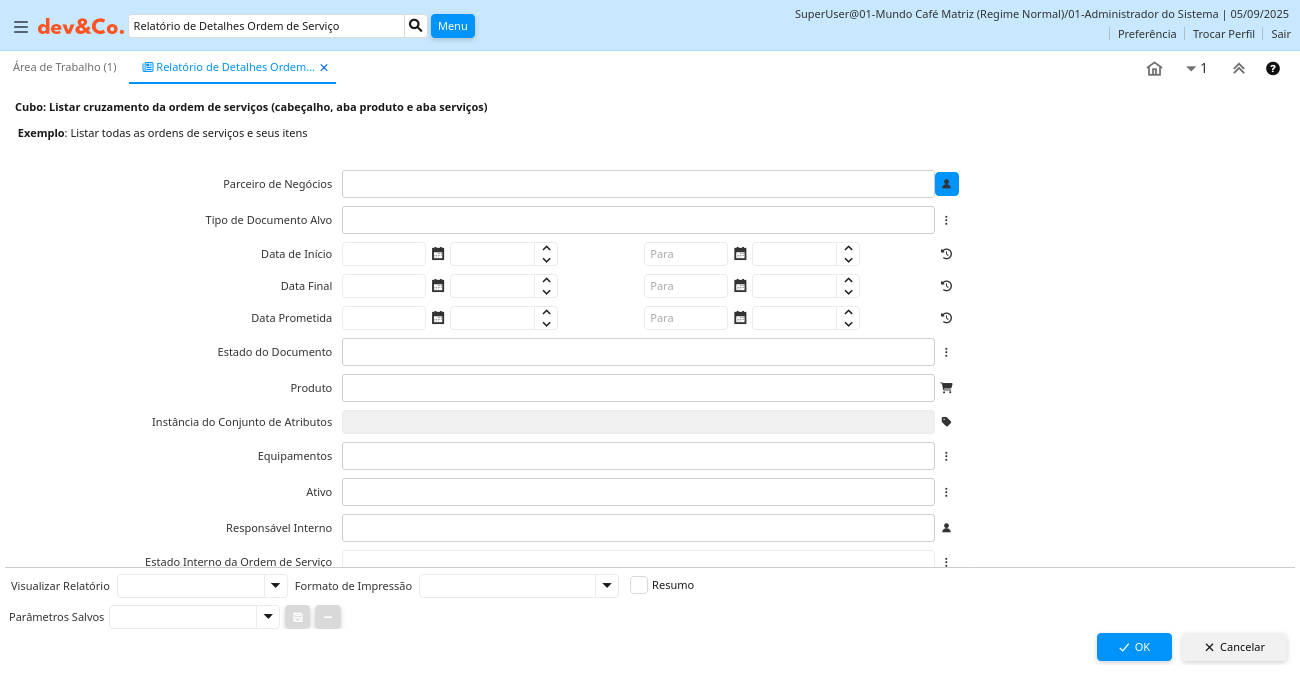
Task: Expand Visualizar Relatório dropdown
Action: point(275,586)
